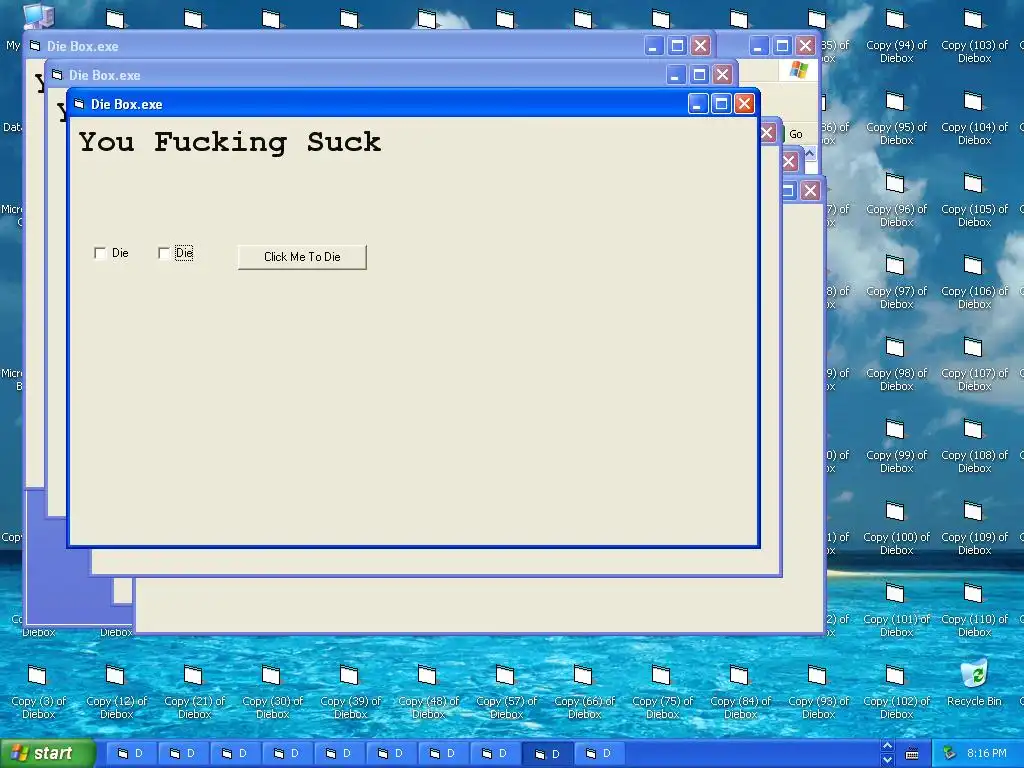Select Copy (96) of Diebox on desktop
Image resolution: width=1024 pixels, height=768 pixels.
896,200
